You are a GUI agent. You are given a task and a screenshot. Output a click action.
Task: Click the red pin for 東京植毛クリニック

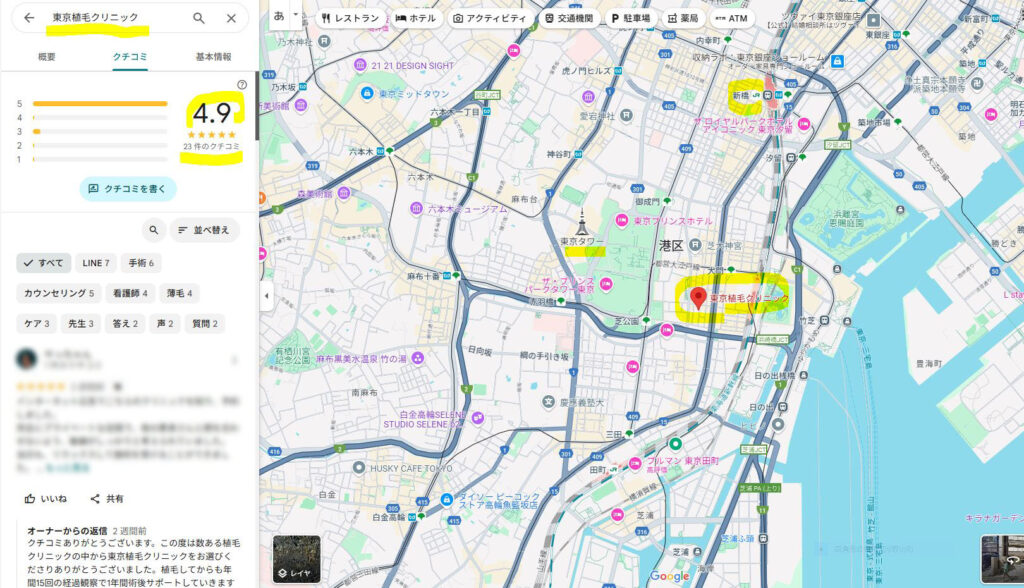(x=698, y=298)
